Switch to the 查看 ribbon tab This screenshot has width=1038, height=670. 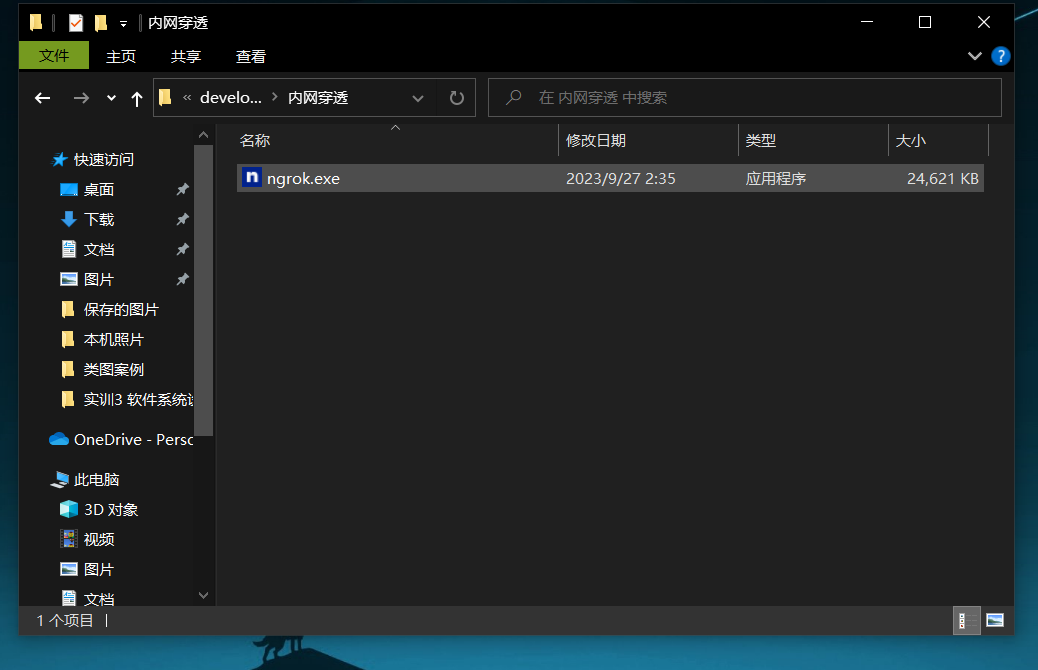[x=250, y=56]
